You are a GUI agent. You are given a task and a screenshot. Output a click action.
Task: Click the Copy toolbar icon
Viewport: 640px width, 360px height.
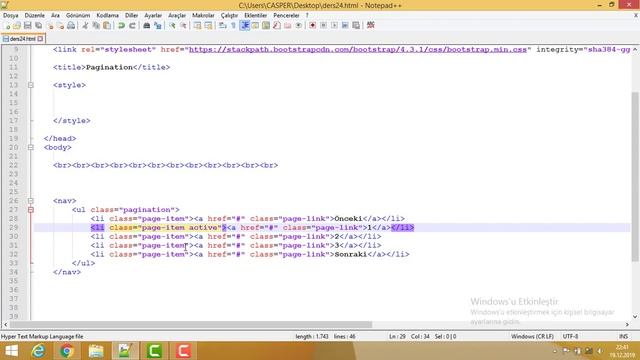pyautogui.click(x=96, y=25)
